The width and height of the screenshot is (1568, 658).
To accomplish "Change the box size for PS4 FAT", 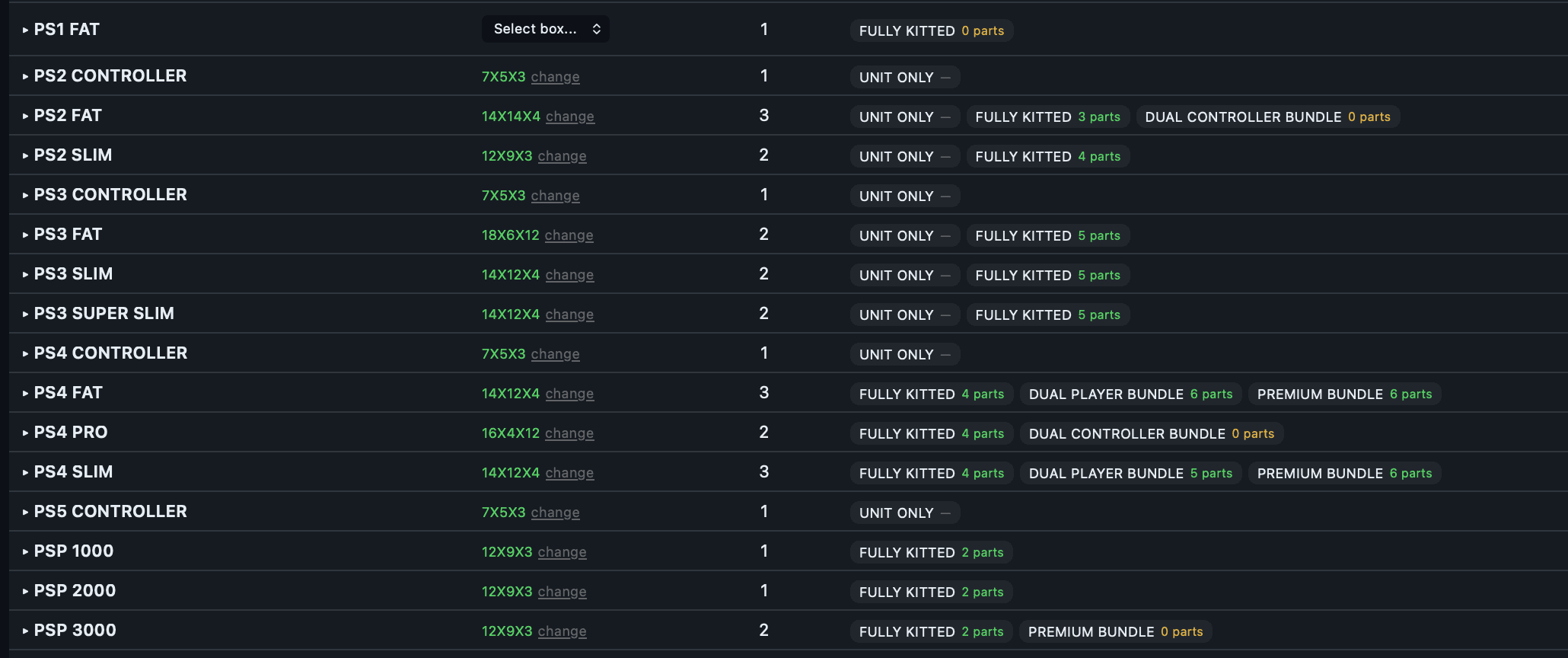I will [x=569, y=394].
